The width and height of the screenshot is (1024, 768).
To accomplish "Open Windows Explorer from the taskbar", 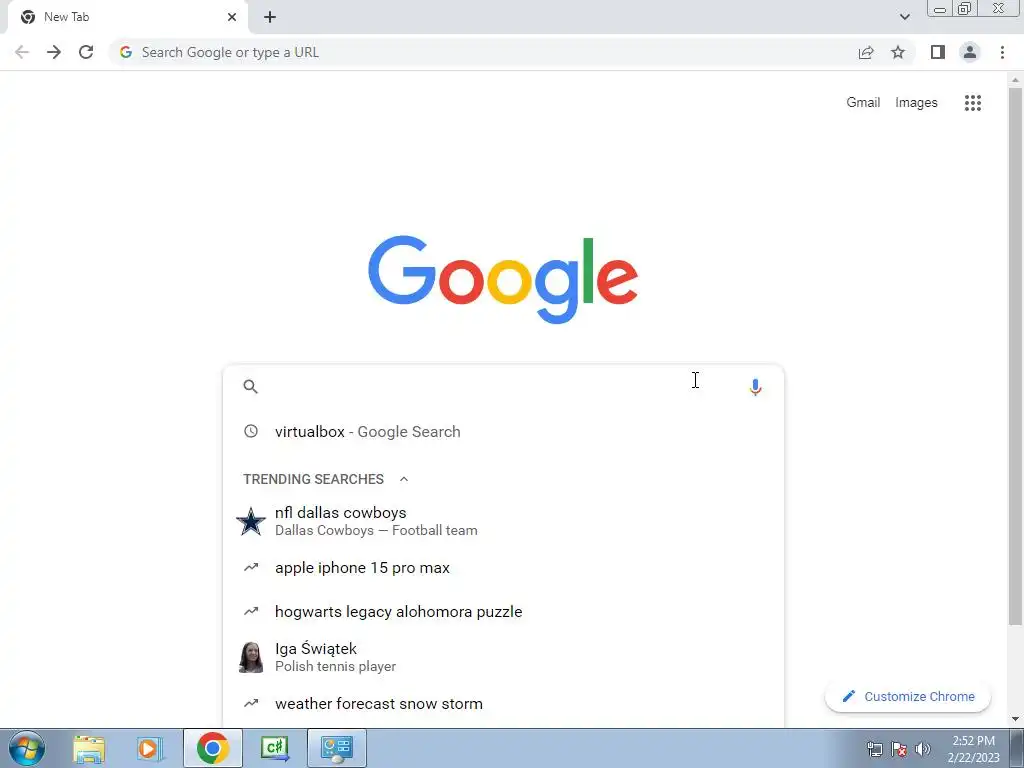I will pyautogui.click(x=89, y=748).
